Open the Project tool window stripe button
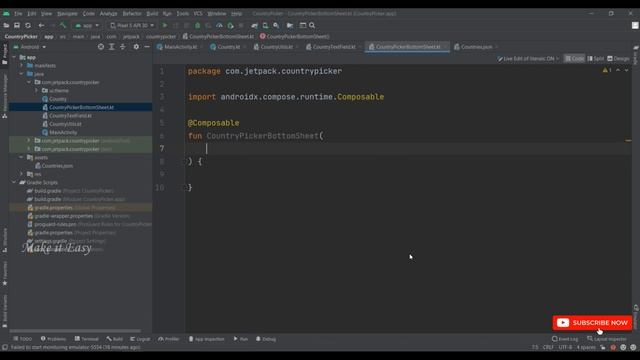 point(4,54)
